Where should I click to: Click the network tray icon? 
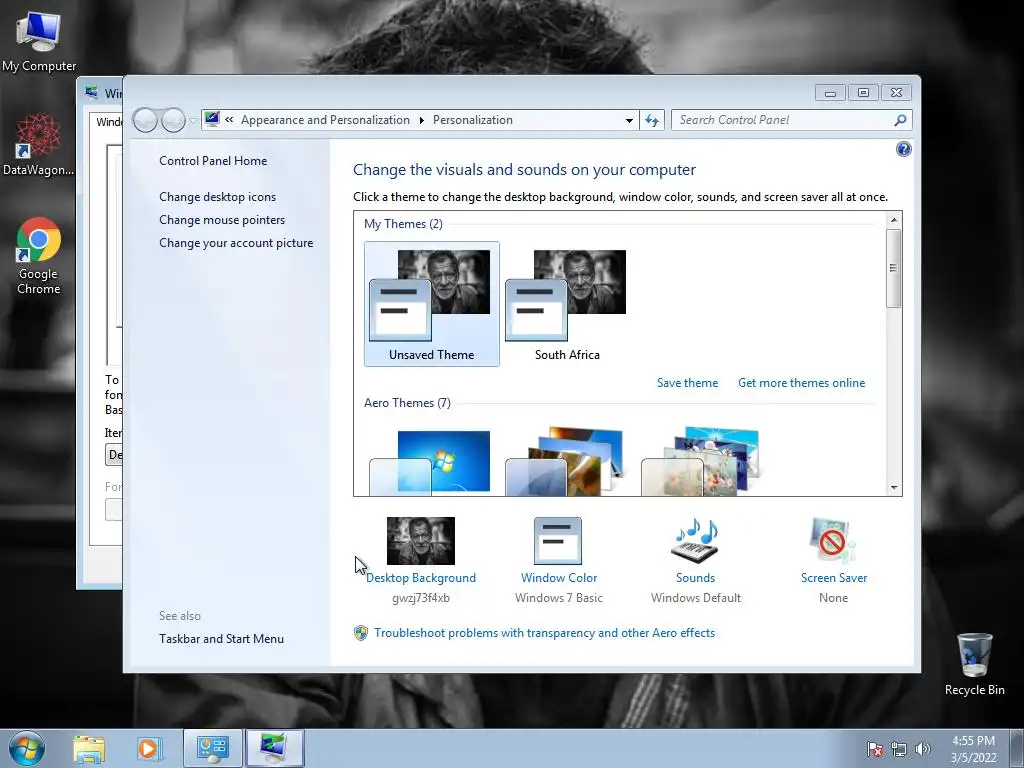click(x=899, y=749)
